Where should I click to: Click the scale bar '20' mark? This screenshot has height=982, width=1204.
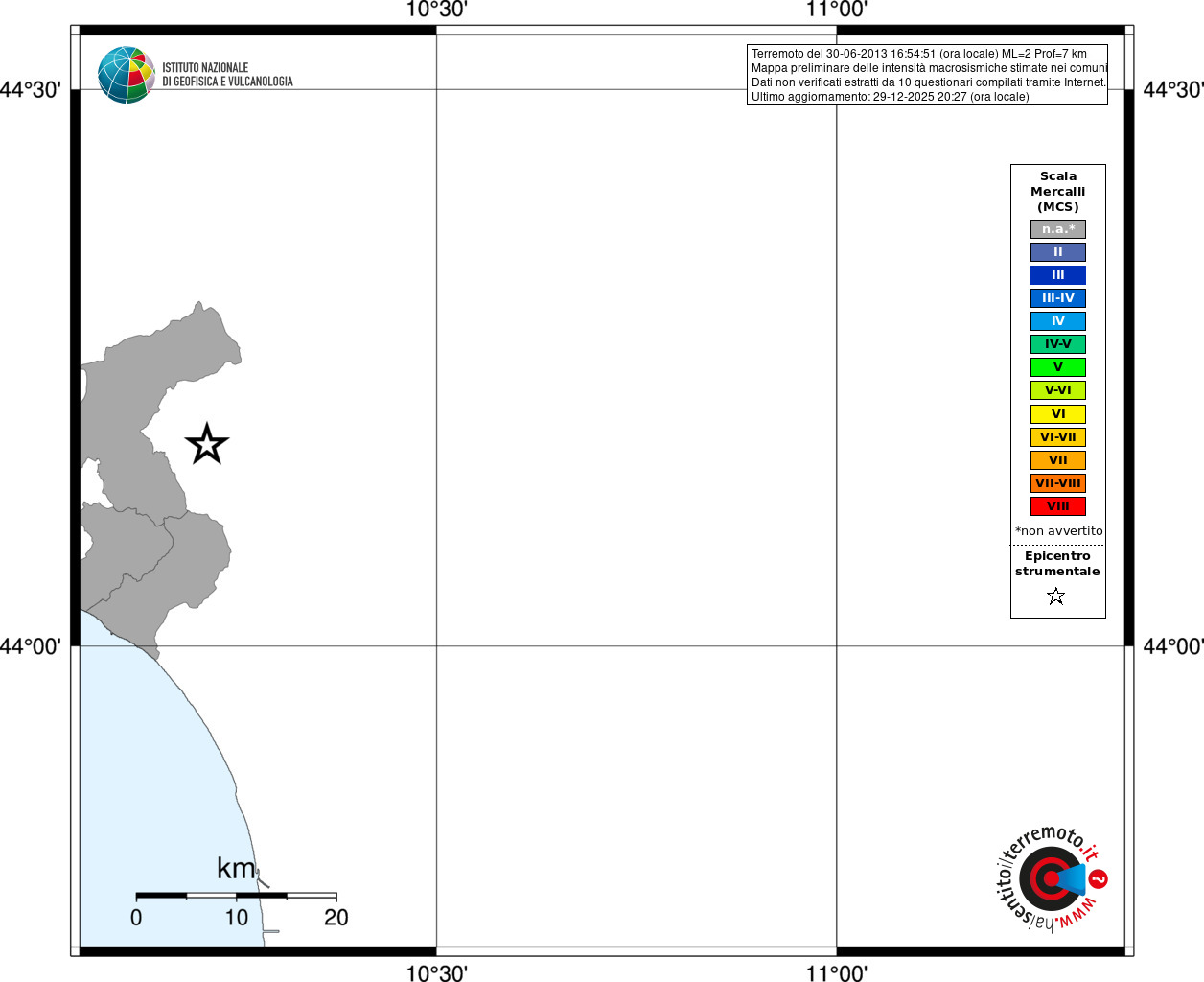[336, 918]
